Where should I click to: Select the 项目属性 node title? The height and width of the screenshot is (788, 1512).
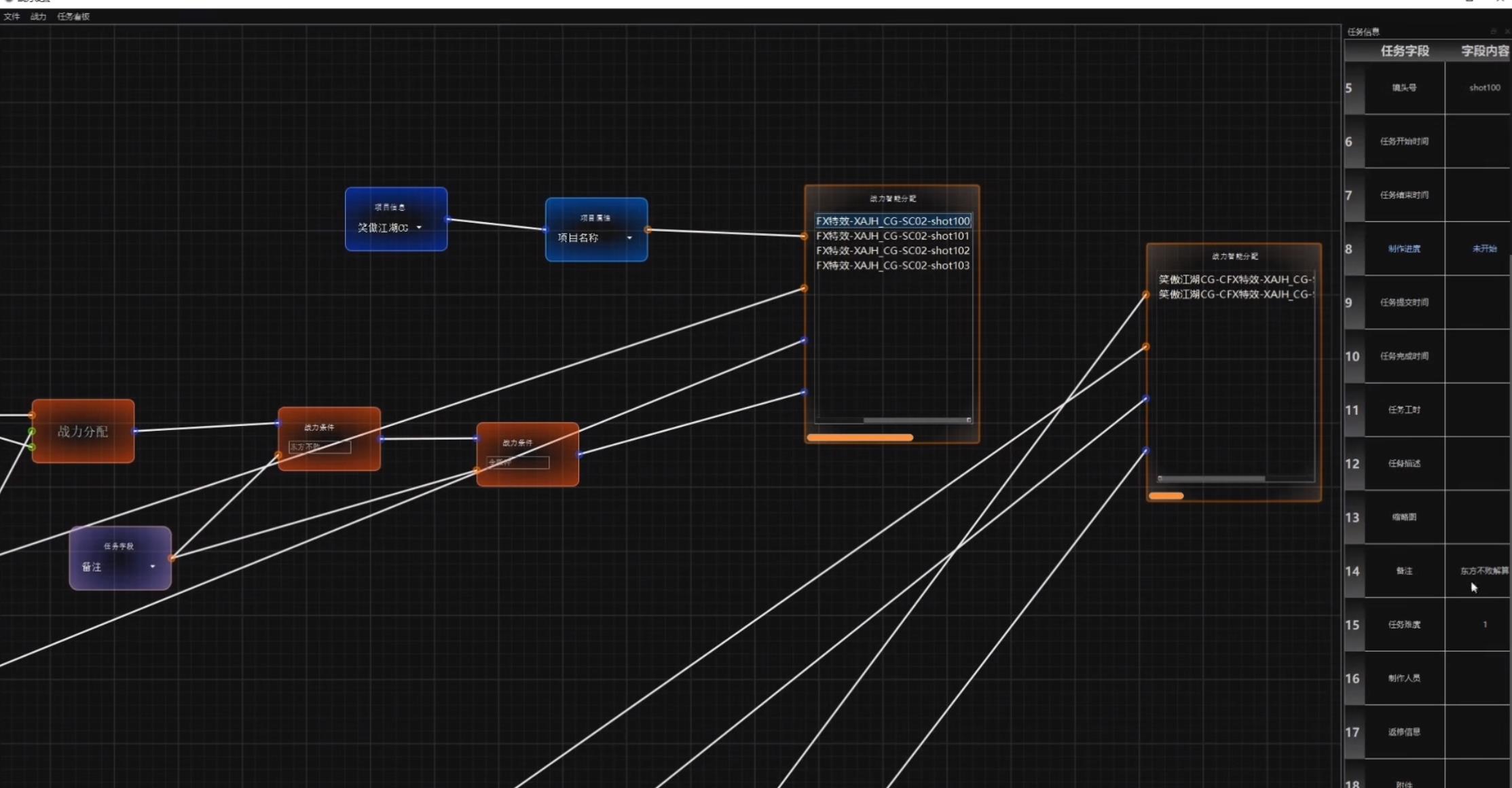[x=595, y=218]
